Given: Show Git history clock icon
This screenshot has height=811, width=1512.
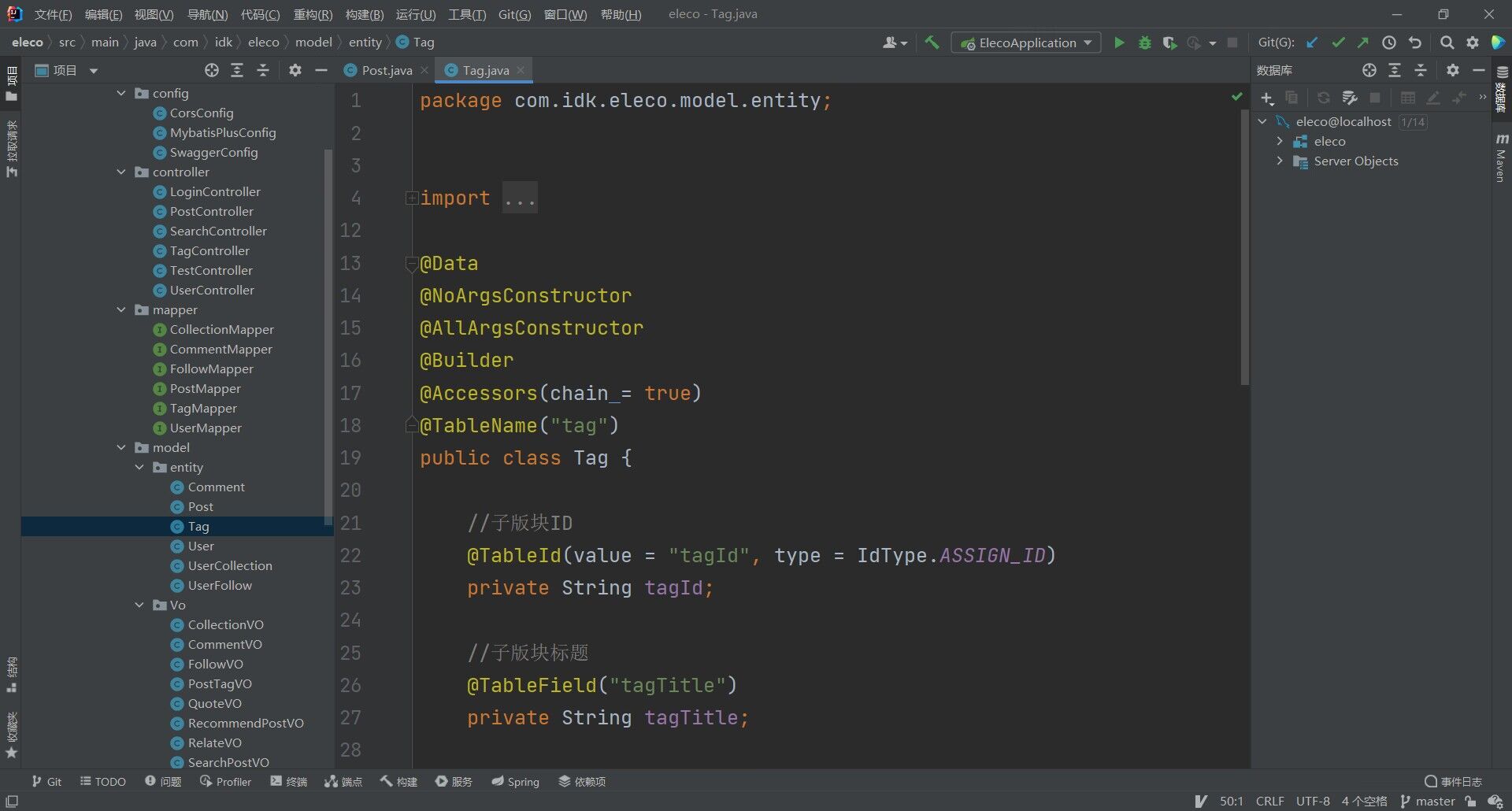Looking at the screenshot, I should tap(1389, 43).
